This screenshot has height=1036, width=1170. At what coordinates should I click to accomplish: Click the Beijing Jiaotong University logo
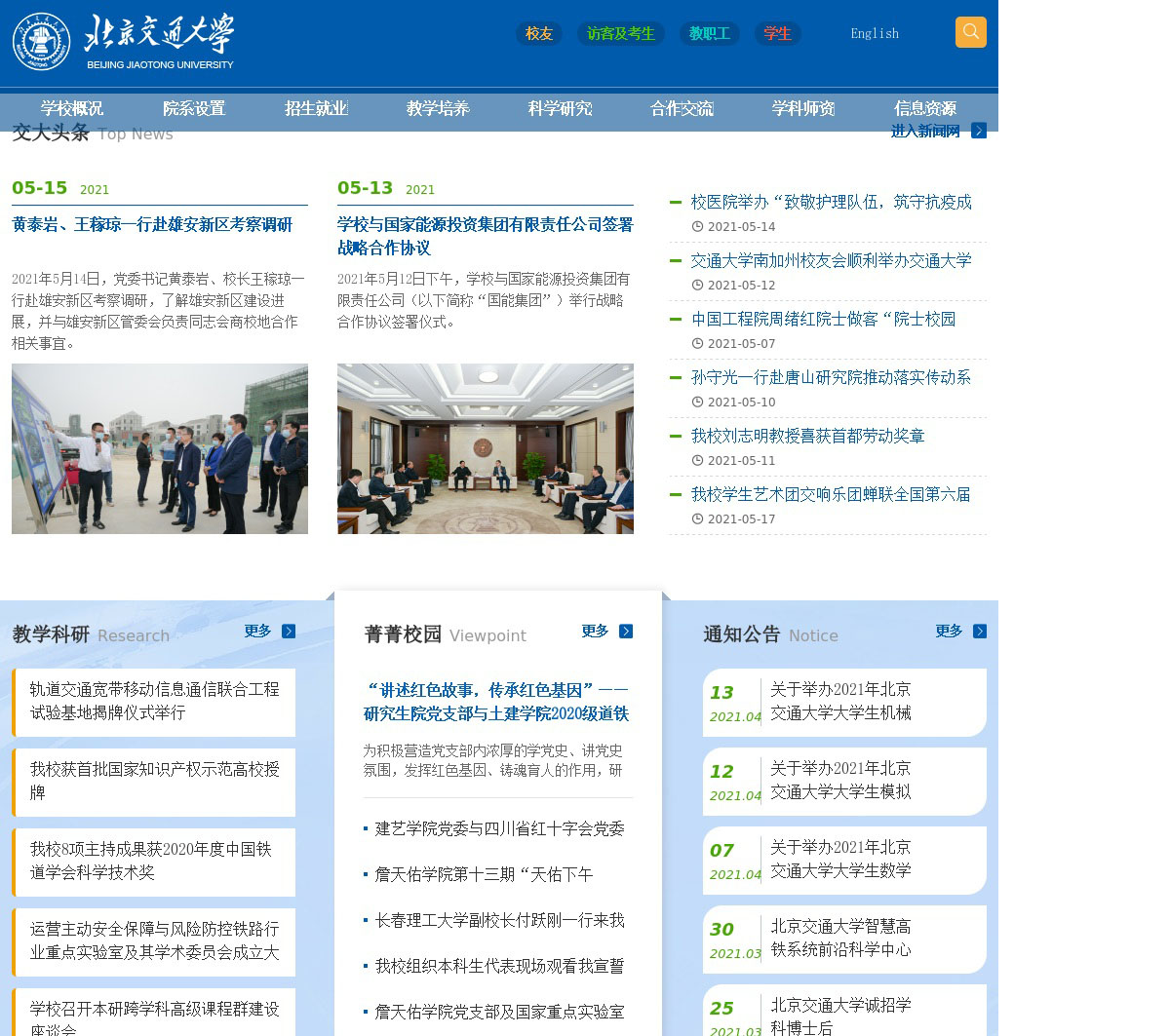coord(123,42)
